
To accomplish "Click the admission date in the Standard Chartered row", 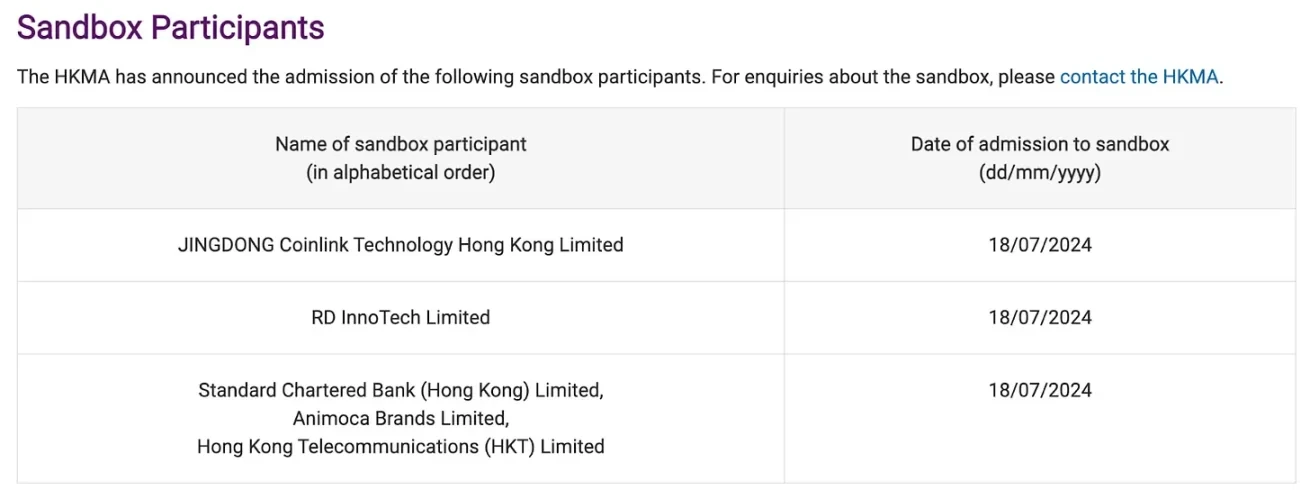I will click(1039, 390).
